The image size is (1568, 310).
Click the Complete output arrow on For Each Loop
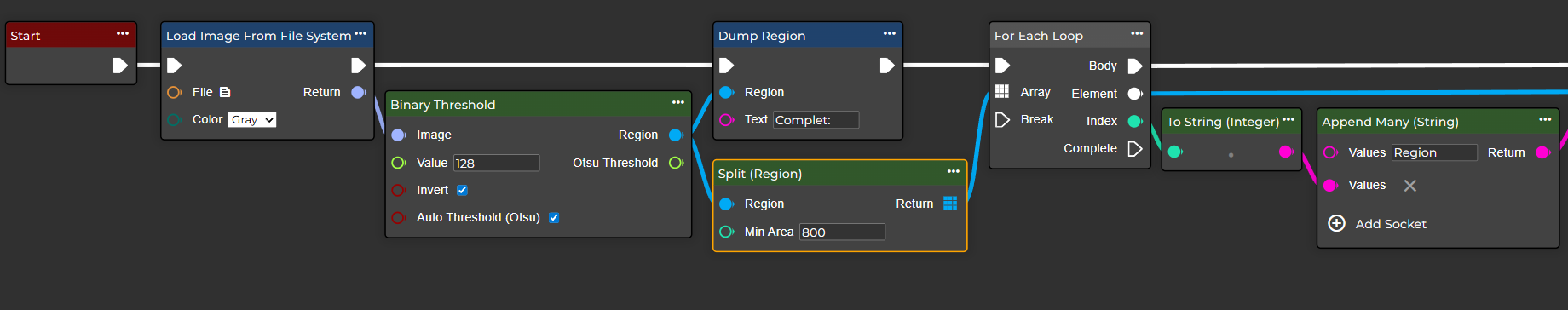point(1135,148)
